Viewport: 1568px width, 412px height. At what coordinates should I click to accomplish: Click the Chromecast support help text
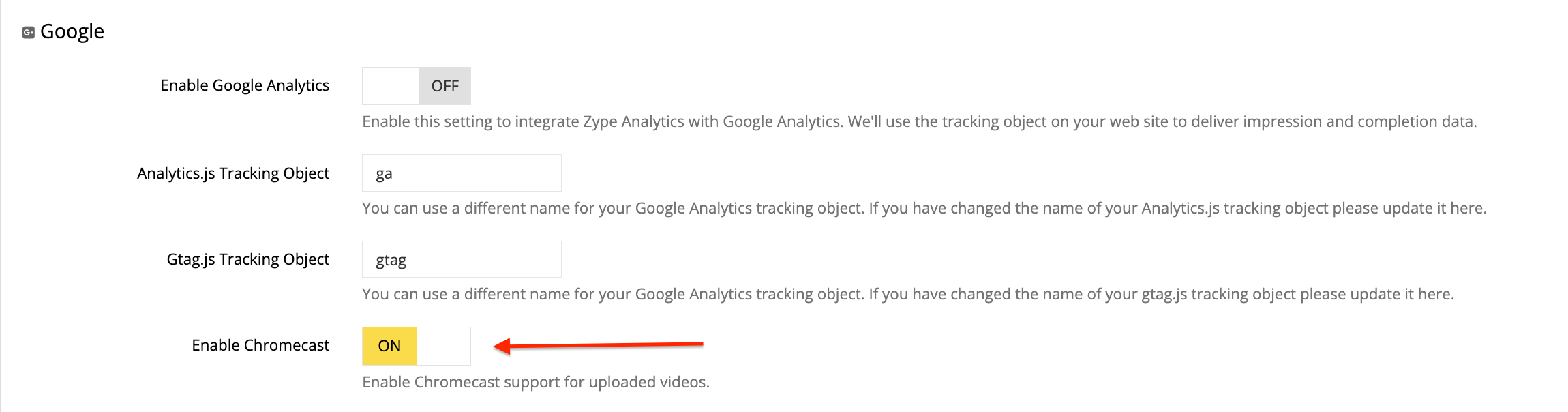(536, 382)
